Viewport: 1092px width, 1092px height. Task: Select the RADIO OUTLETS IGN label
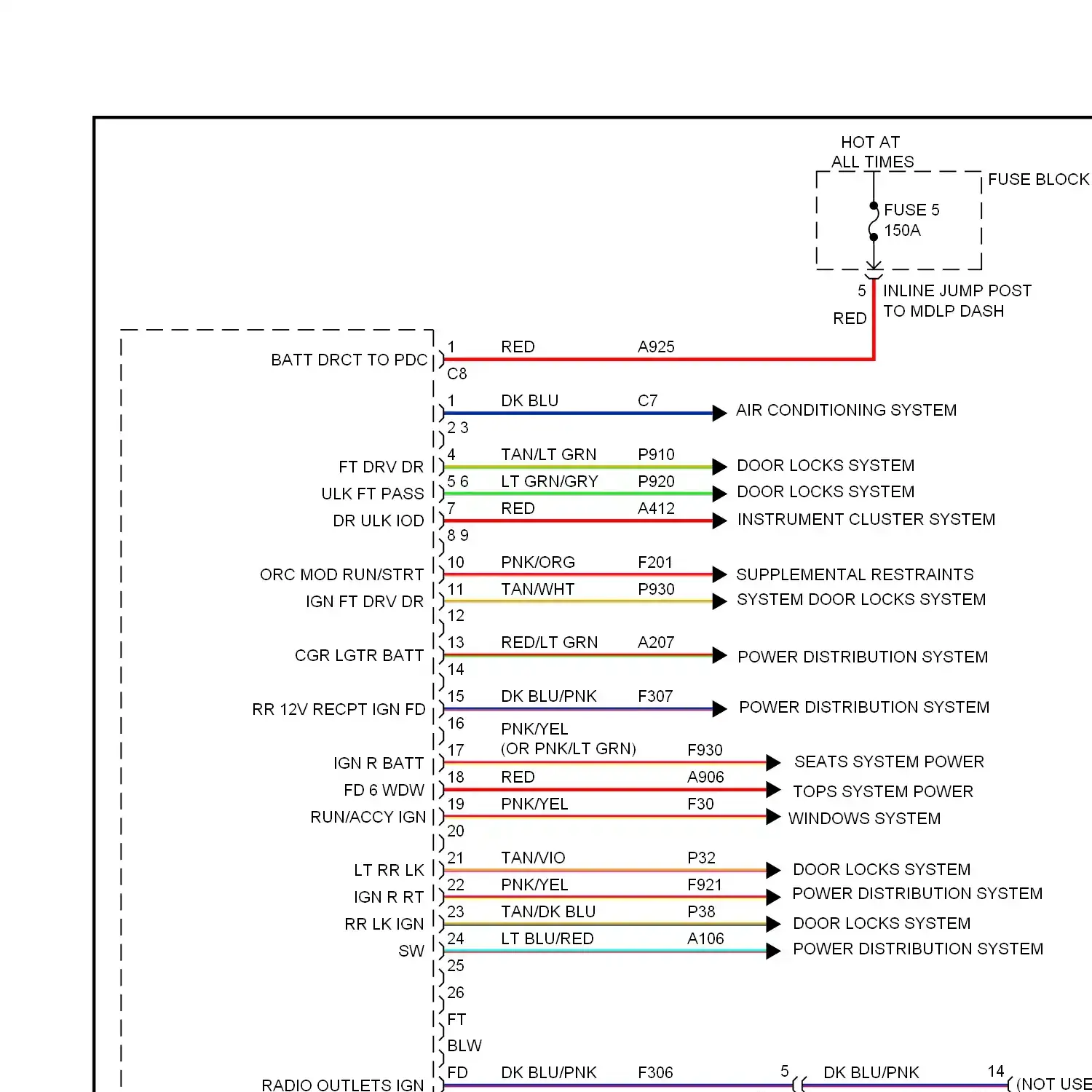pyautogui.click(x=342, y=1085)
